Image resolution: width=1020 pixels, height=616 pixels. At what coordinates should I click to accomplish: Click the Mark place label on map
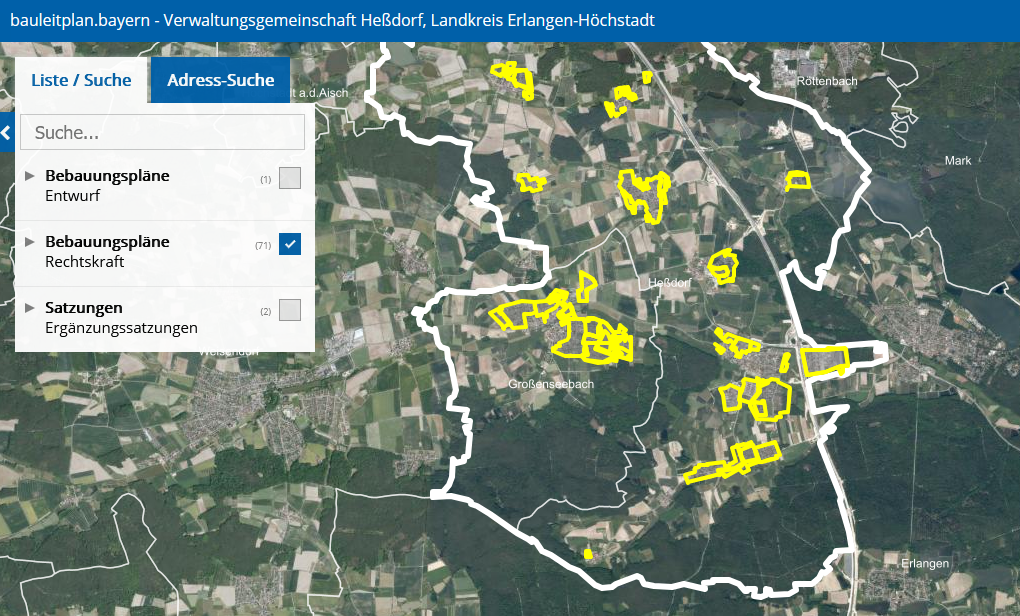958,161
